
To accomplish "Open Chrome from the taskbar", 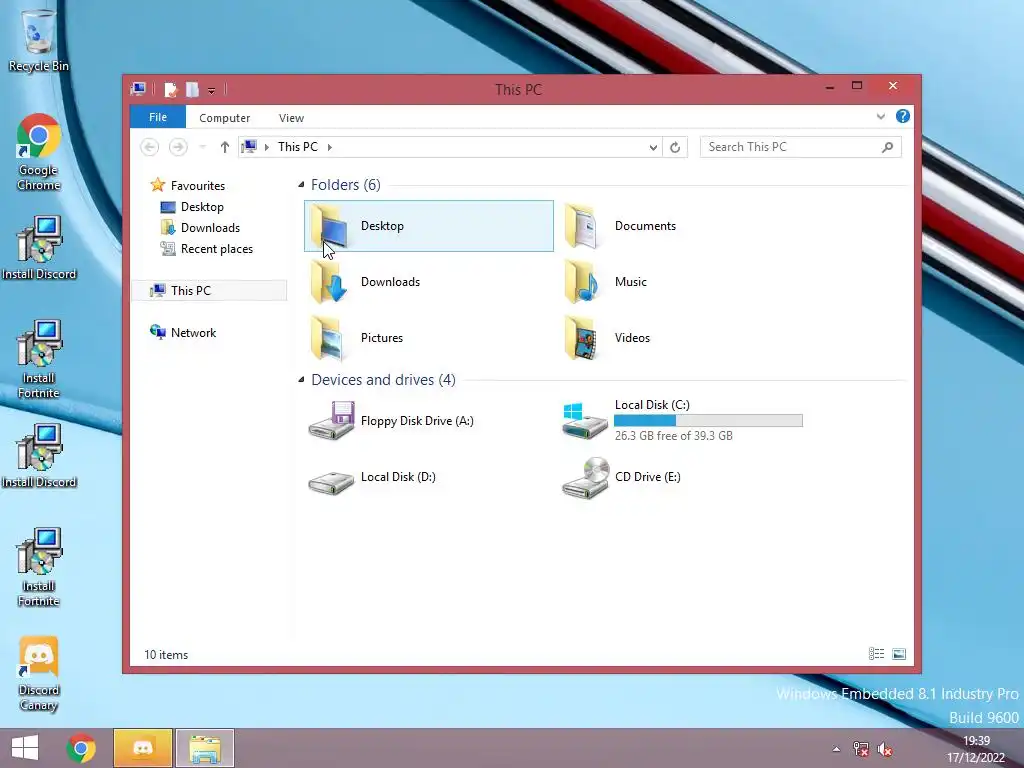I will 81,748.
